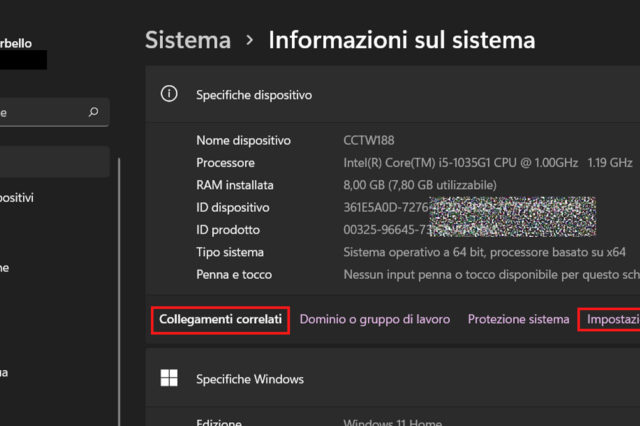Select the 64 bit system type text

pyautogui.click(x=484, y=252)
